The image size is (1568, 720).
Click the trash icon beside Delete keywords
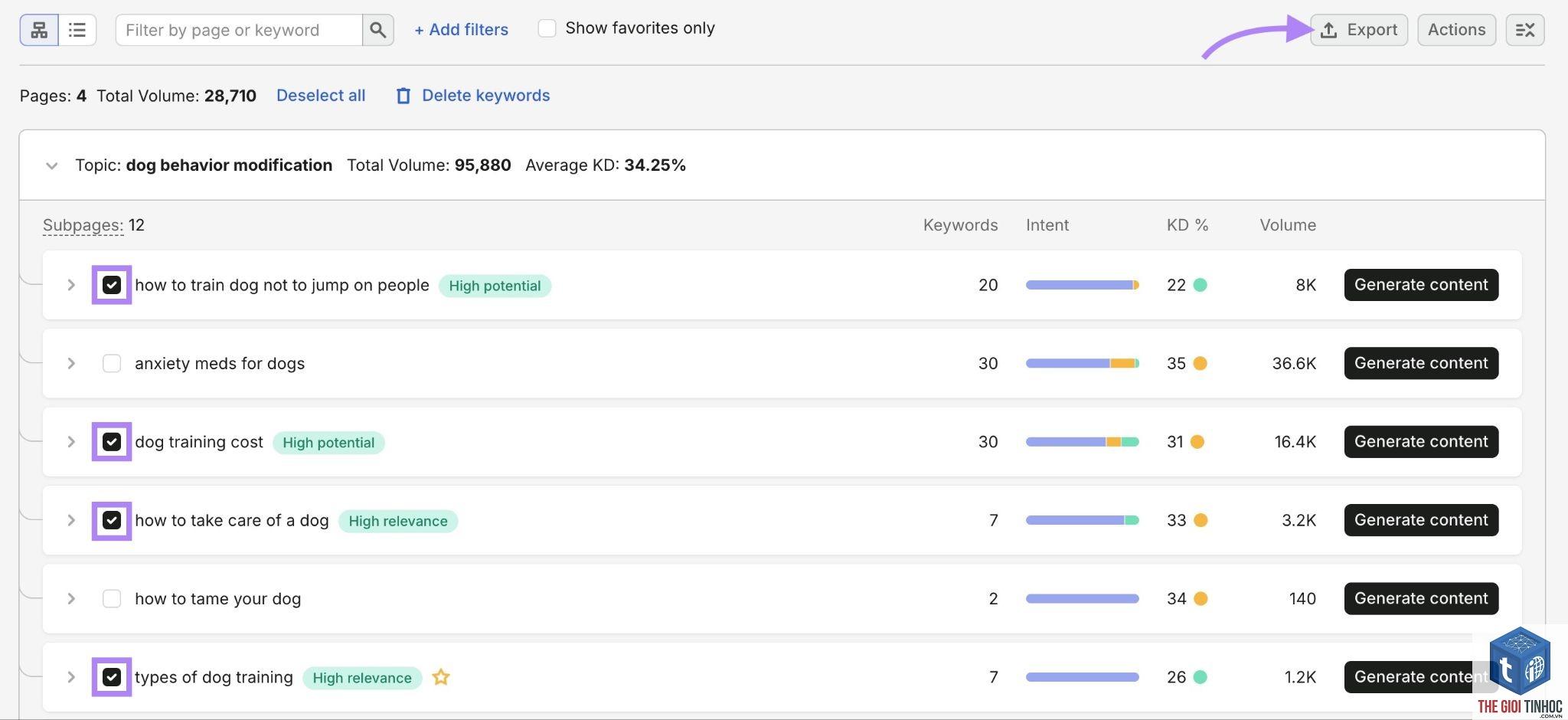[x=403, y=96]
